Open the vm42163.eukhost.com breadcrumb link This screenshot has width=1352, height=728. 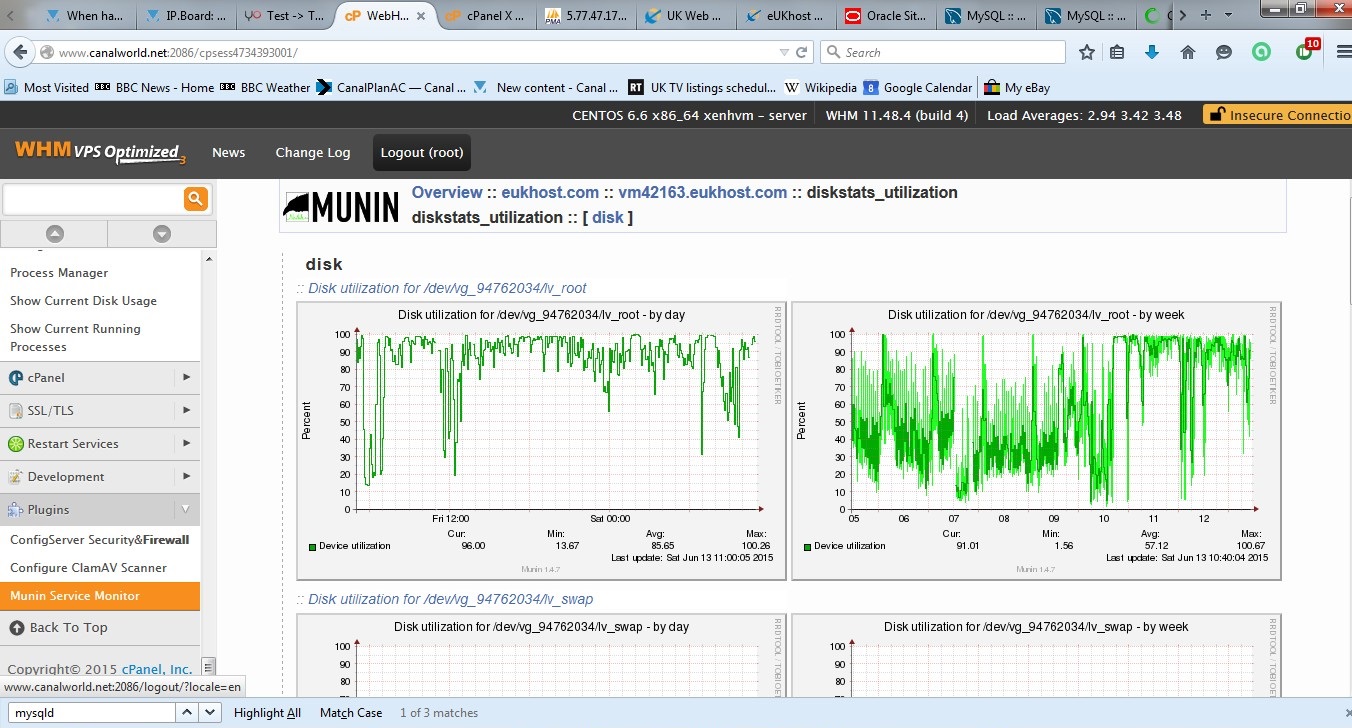[703, 193]
